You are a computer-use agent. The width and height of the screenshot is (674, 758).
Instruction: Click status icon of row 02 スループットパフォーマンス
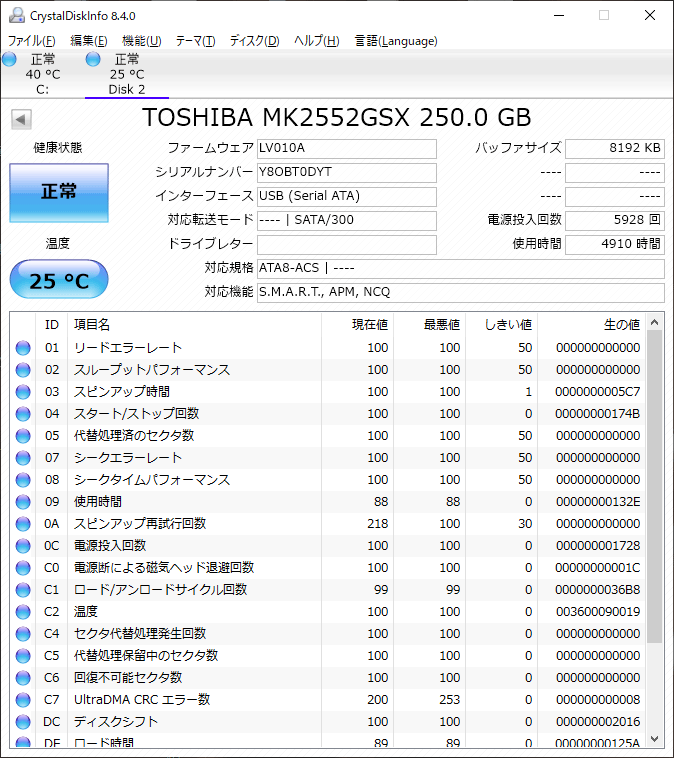coord(23,370)
